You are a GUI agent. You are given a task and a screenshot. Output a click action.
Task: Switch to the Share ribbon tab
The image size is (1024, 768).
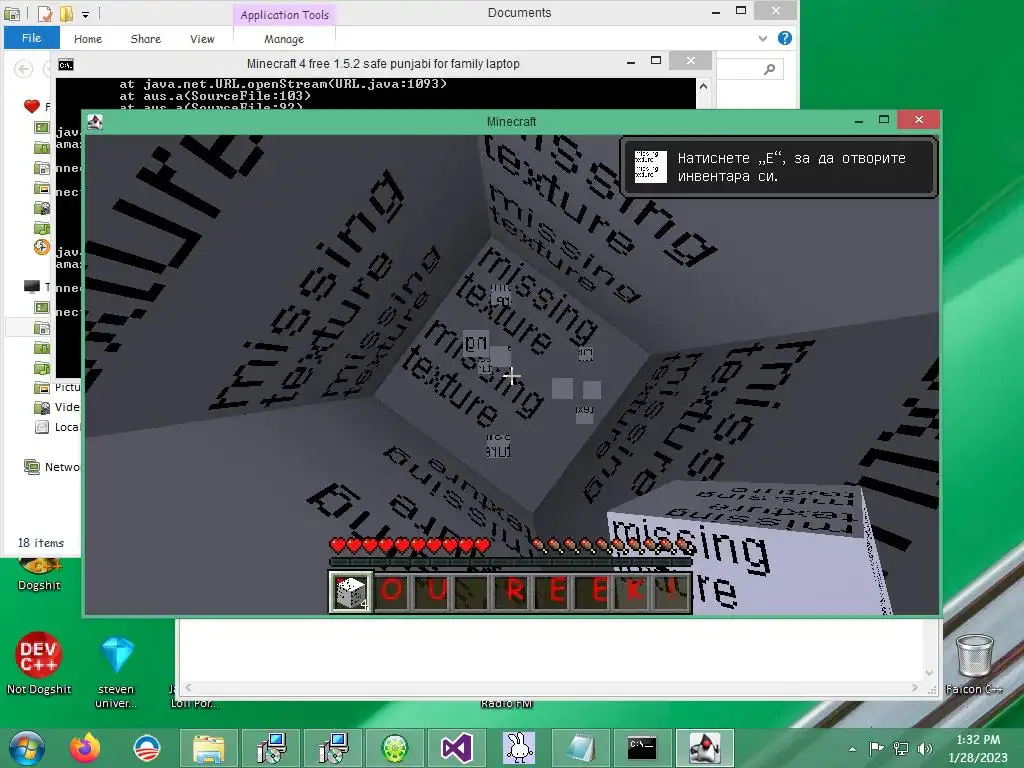point(146,39)
